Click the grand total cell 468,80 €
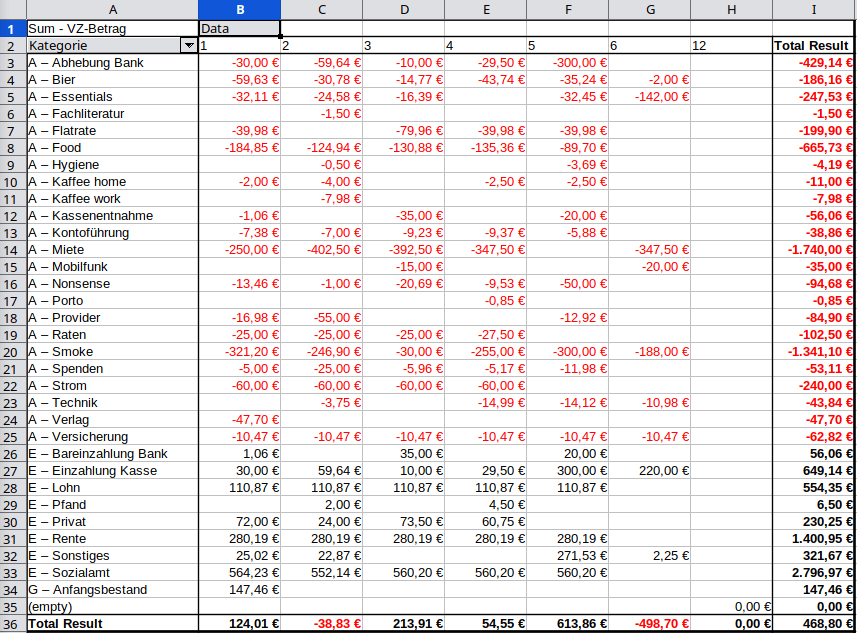The height and width of the screenshot is (633, 857). [813, 624]
